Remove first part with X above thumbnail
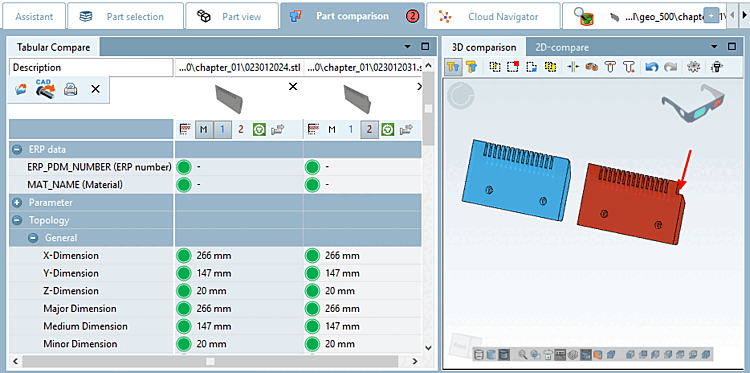Viewport: 750px width, 373px height. (x=293, y=87)
